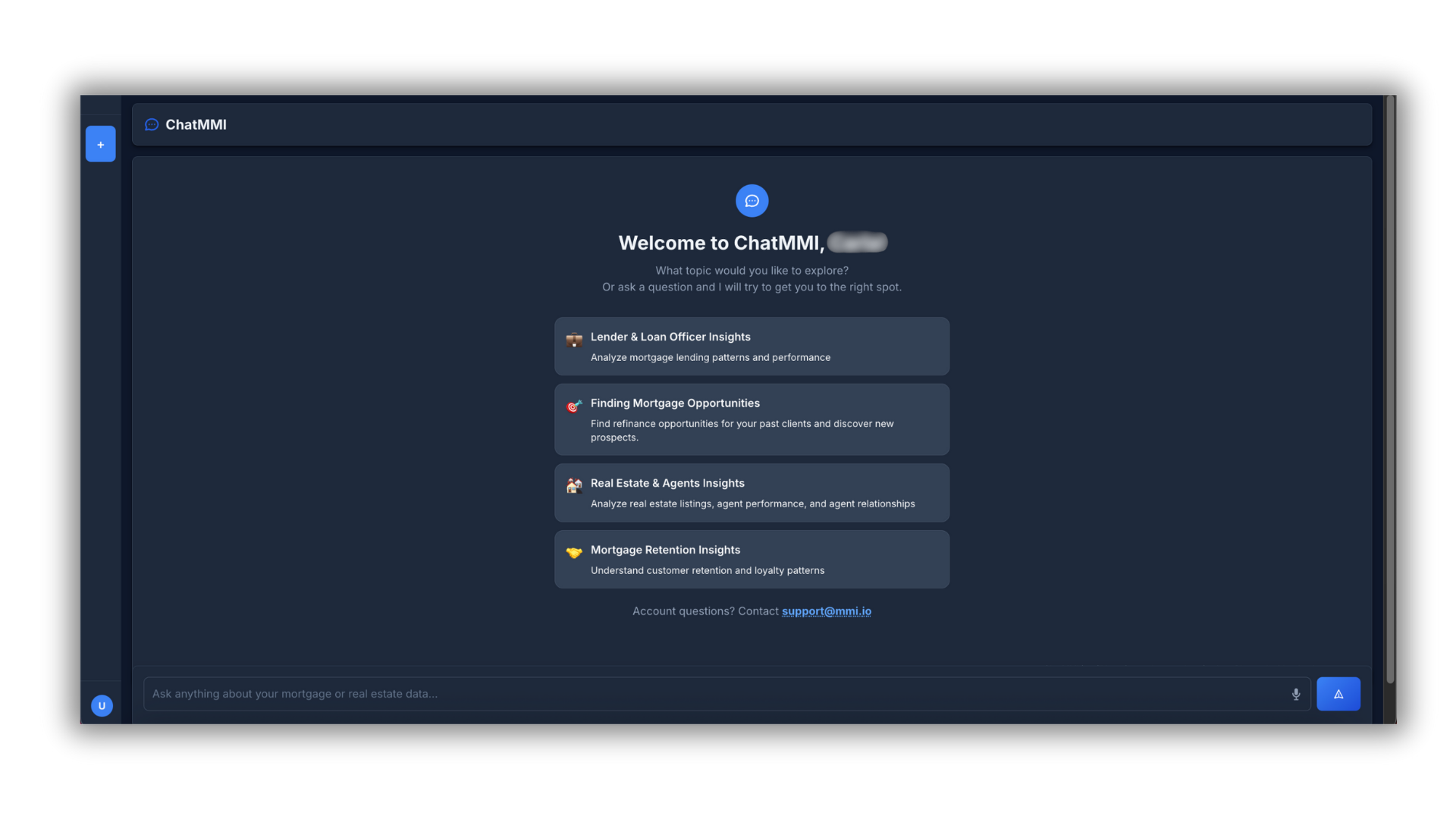
Task: Click the ChatMMI chat bubble header icon
Action: point(152,124)
